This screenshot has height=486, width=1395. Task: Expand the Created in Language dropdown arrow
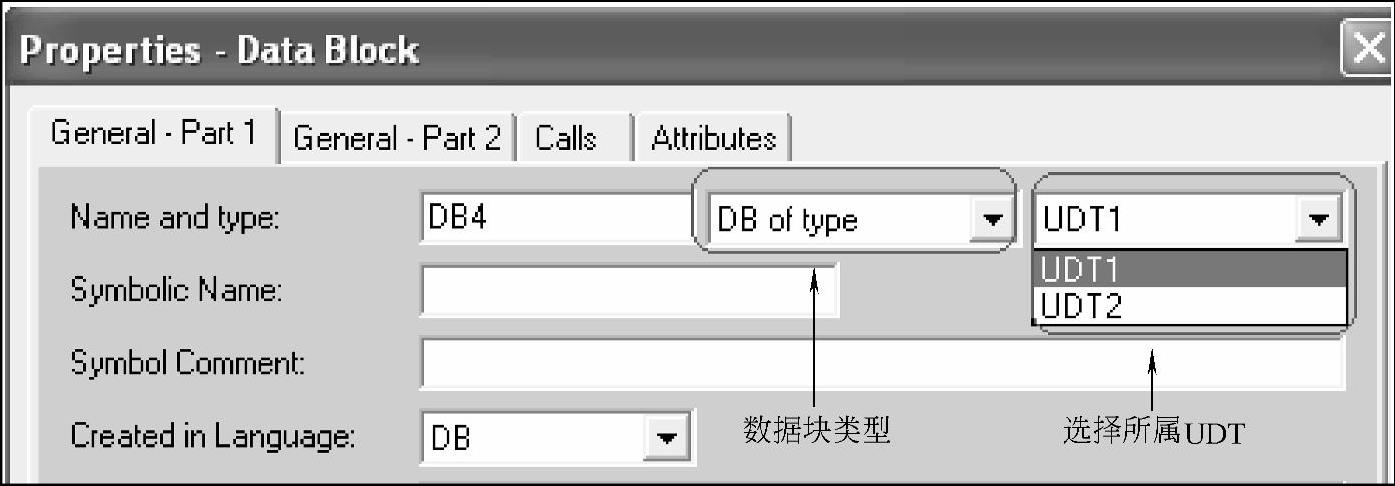(664, 438)
